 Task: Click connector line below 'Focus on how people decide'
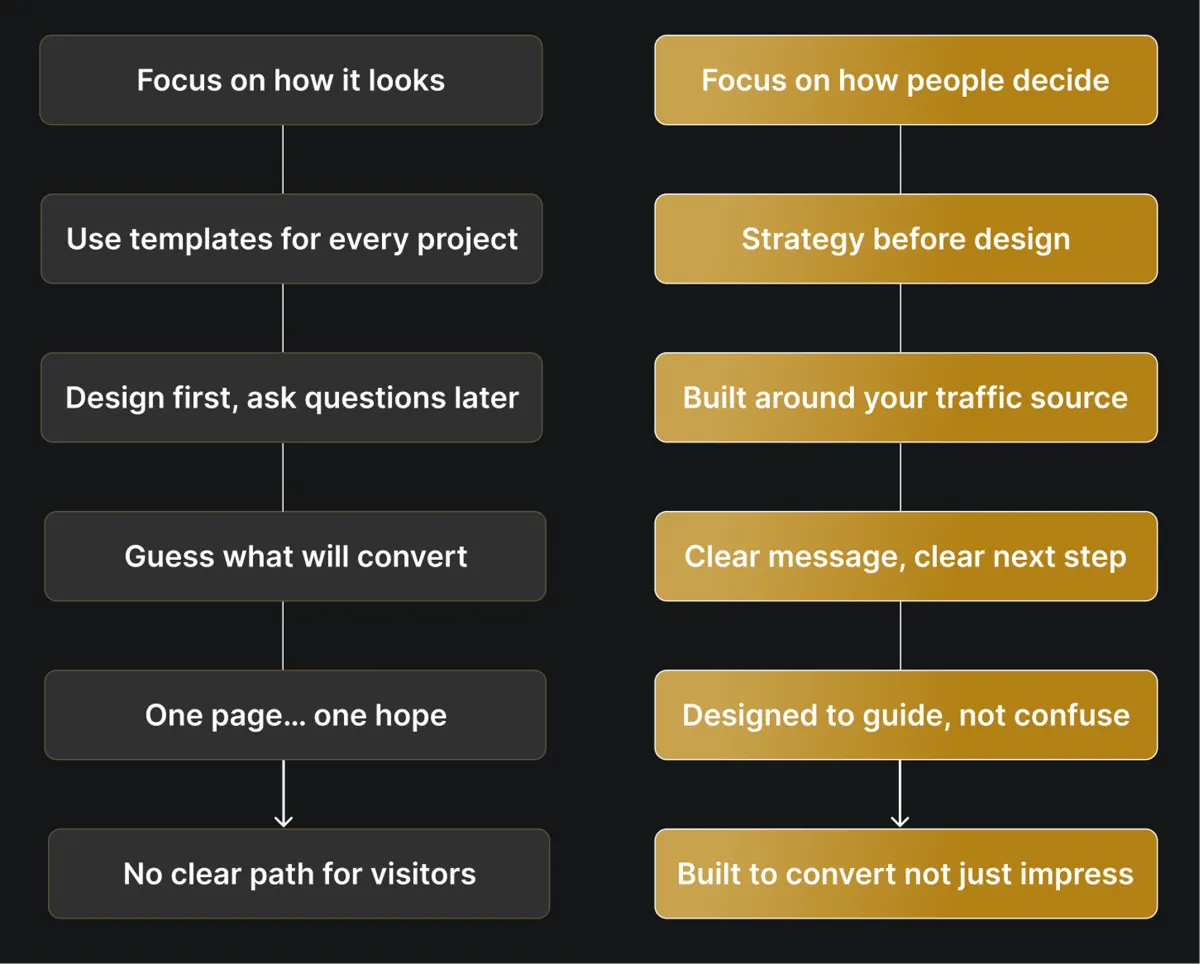(901, 159)
